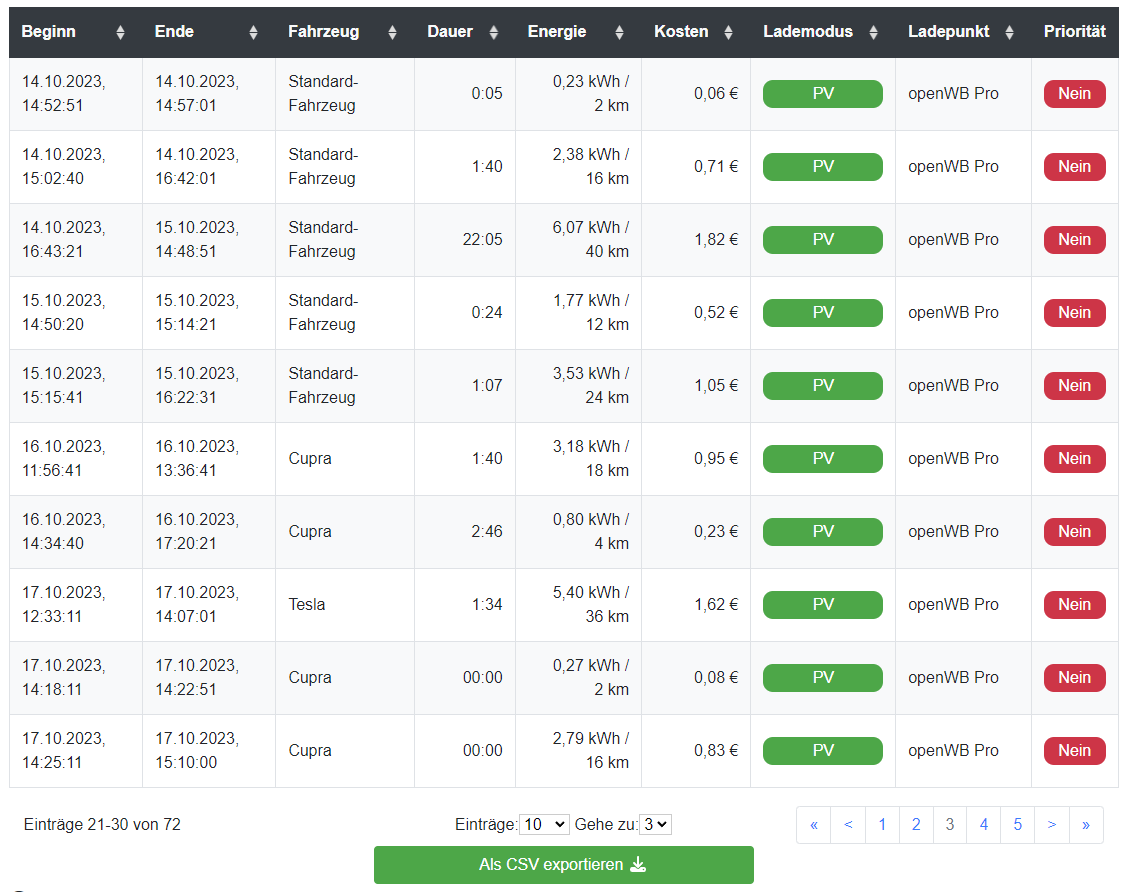The width and height of the screenshot is (1127, 892).
Task: Open the Gehe zu page dropdown
Action: click(x=655, y=825)
